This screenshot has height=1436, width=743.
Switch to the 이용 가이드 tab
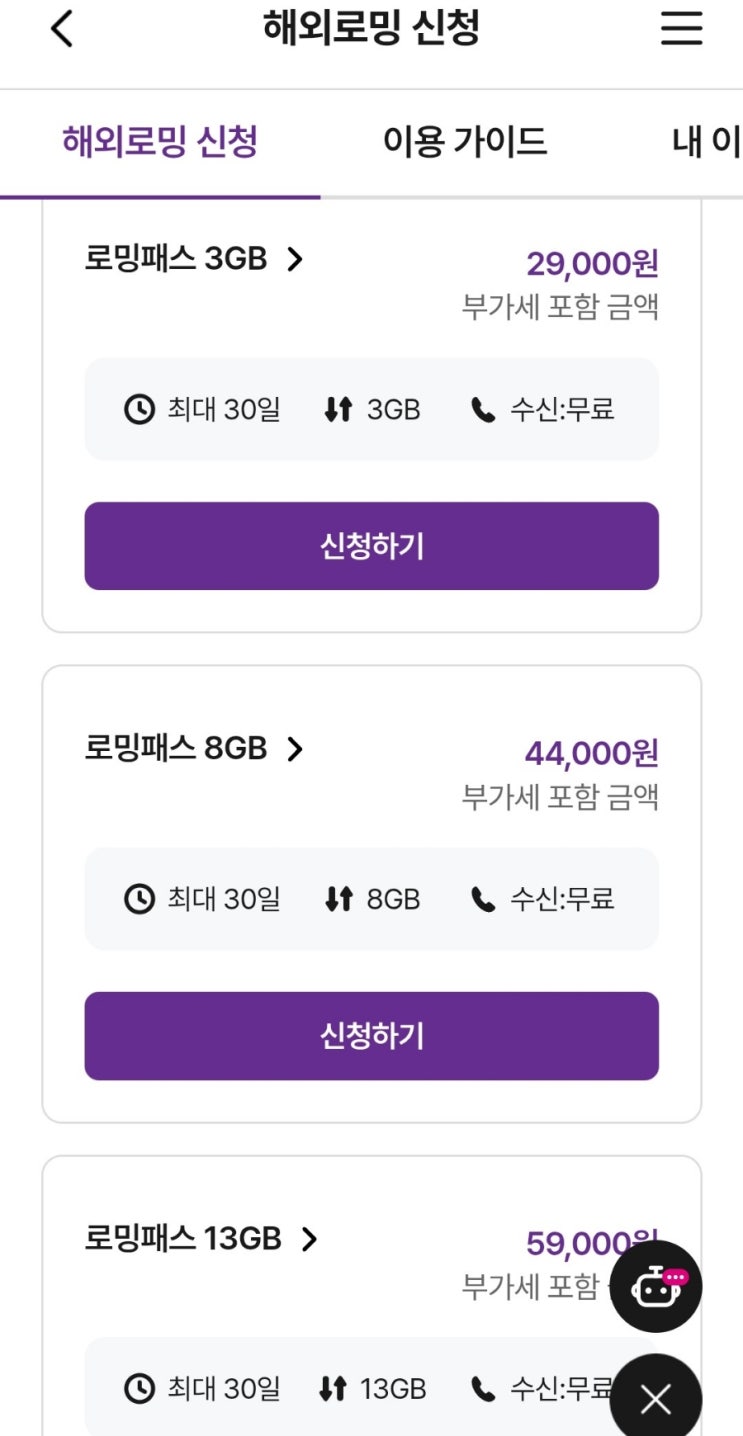point(465,142)
